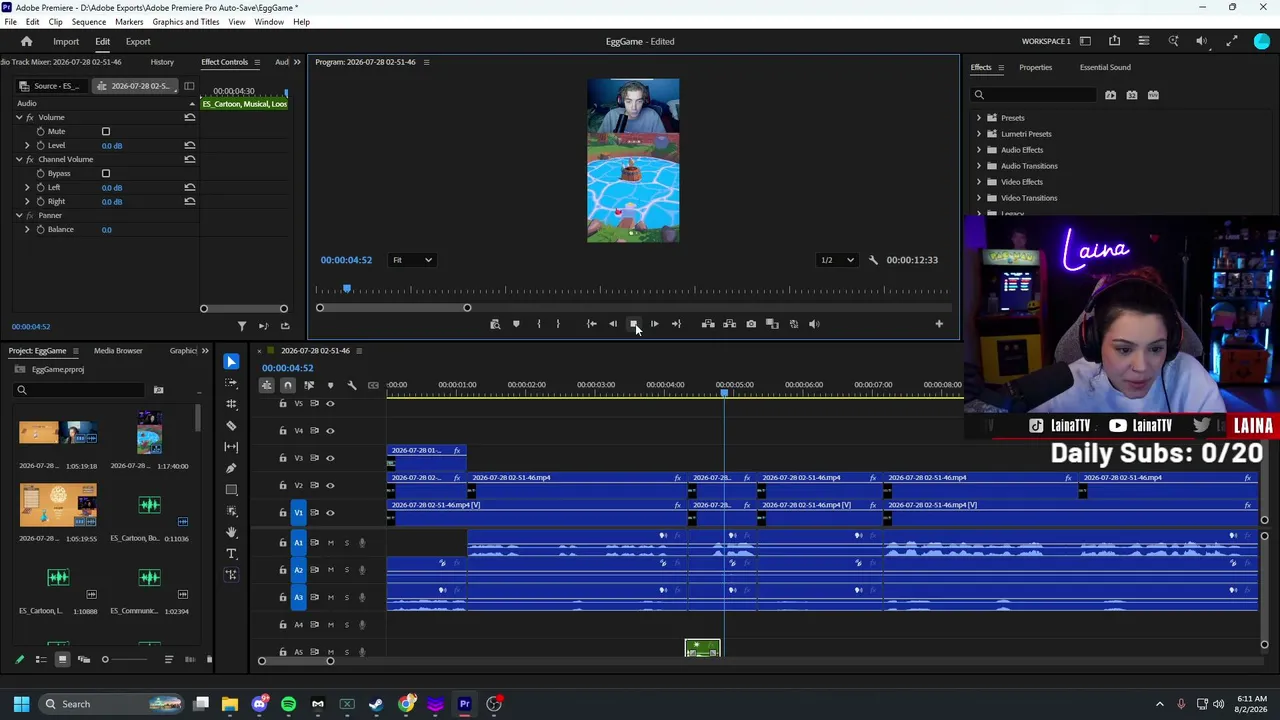Select the Ripple Edit tool

pos(231,404)
